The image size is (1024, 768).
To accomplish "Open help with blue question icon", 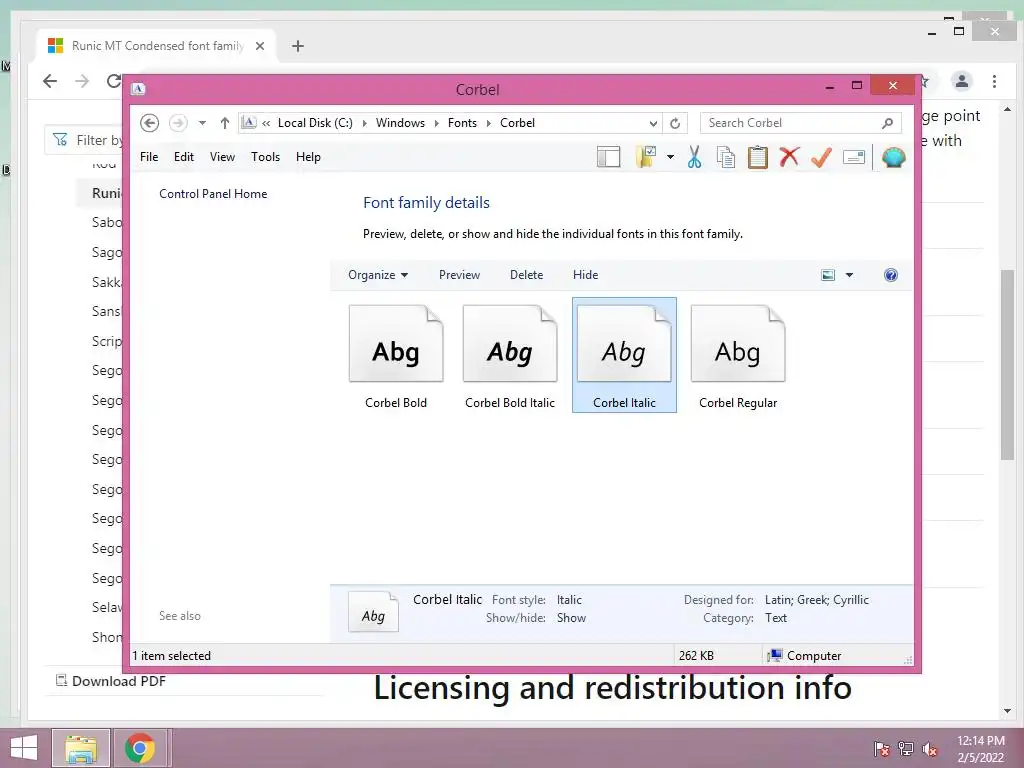I will point(891,275).
